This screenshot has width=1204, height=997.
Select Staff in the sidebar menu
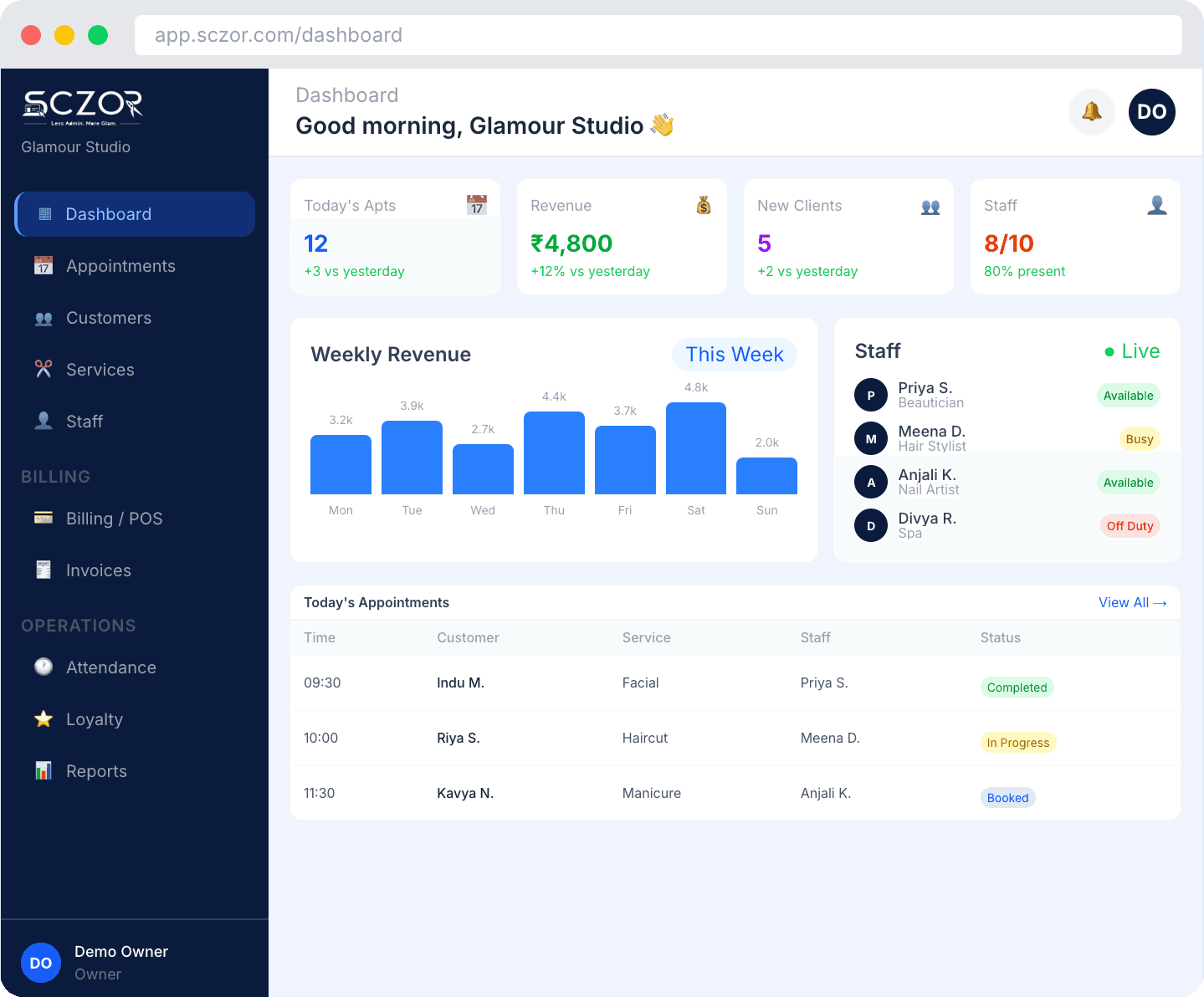click(135, 422)
